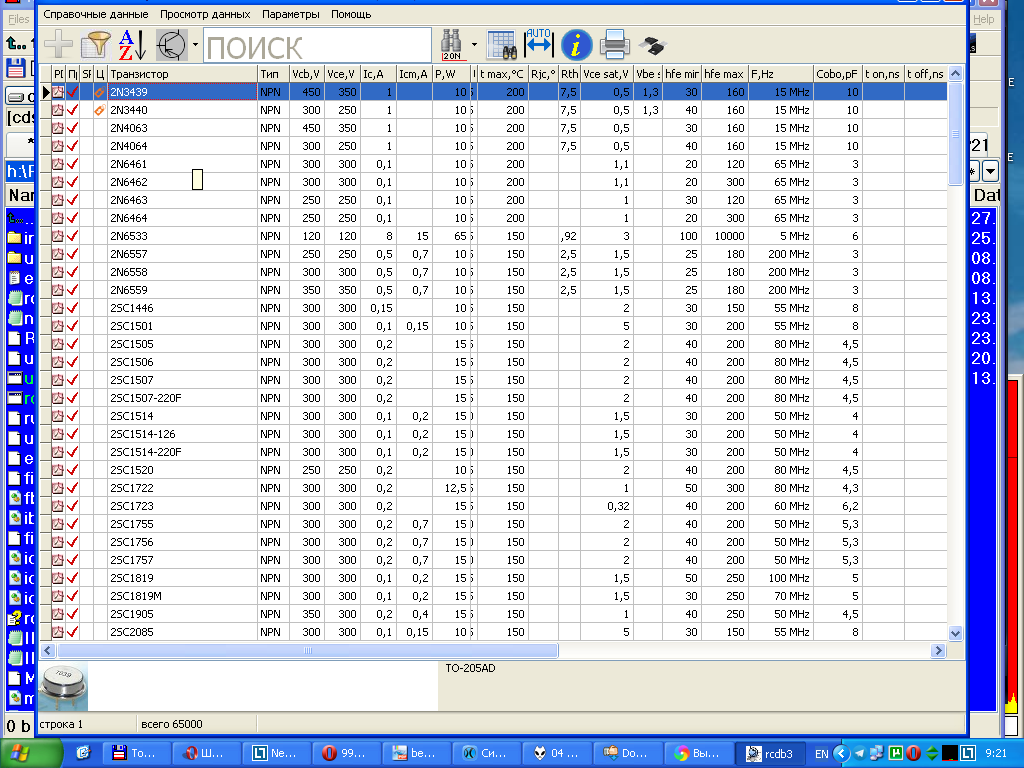Sort by the F,Hz column header
The width and height of the screenshot is (1024, 768).
[780, 74]
